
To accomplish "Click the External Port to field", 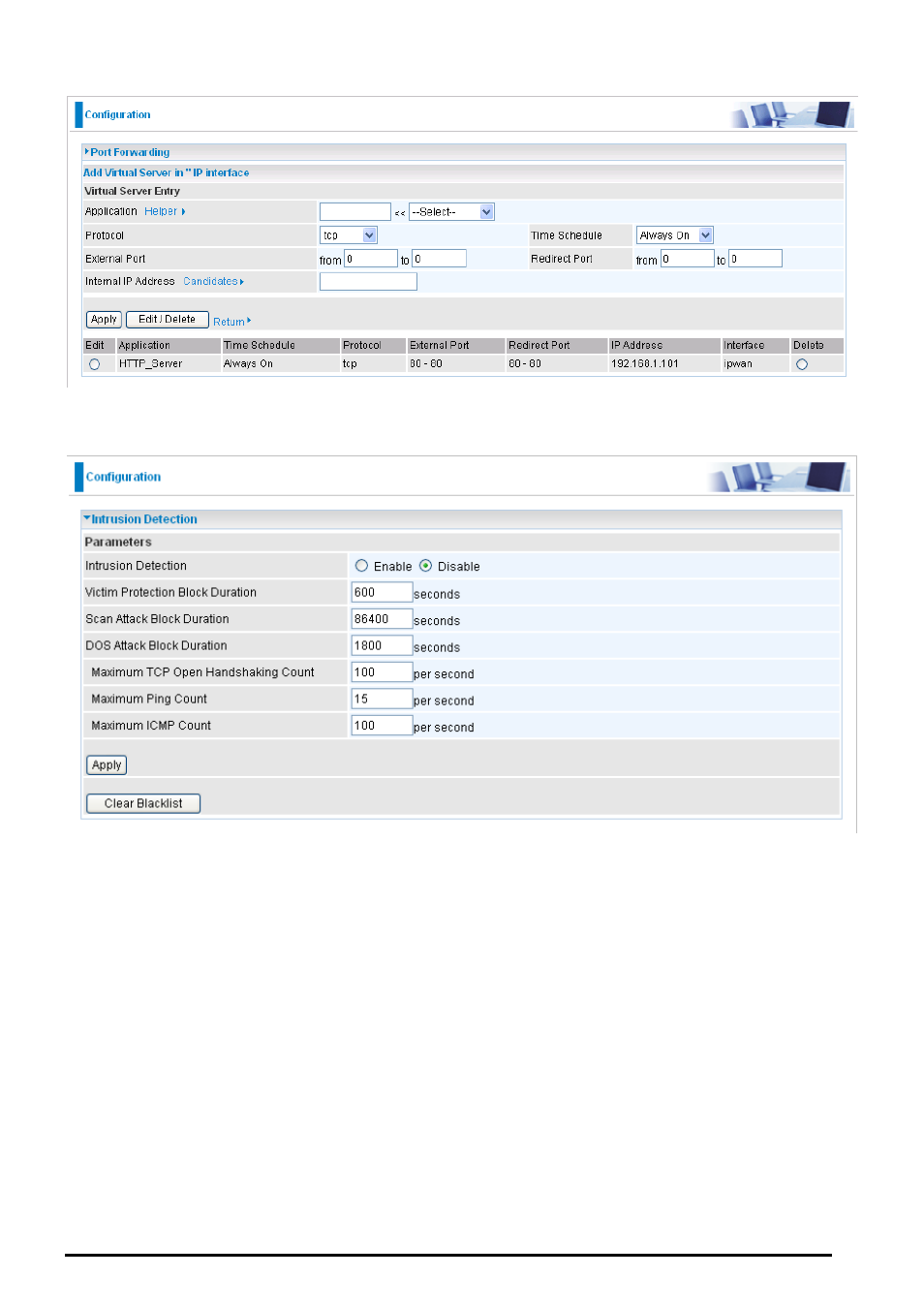I will click(440, 259).
